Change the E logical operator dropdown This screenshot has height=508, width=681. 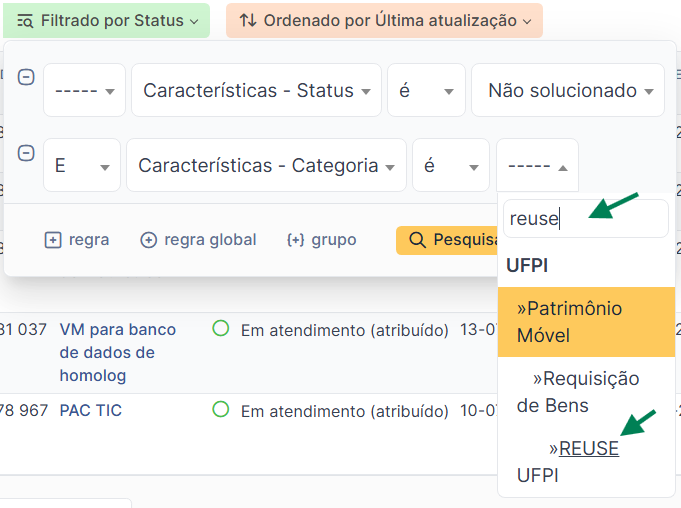(82, 165)
